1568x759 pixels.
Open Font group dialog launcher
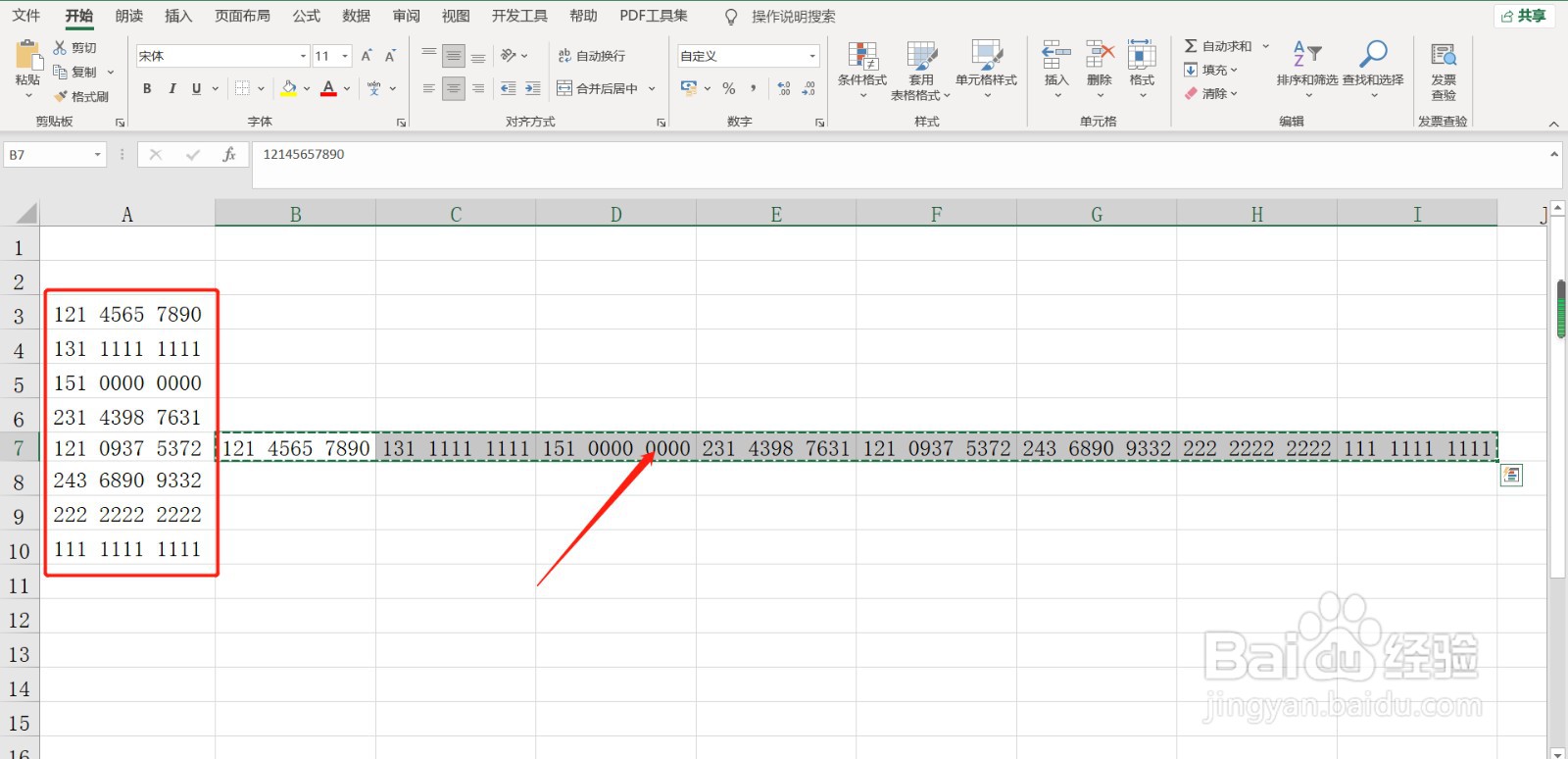pyautogui.click(x=401, y=123)
